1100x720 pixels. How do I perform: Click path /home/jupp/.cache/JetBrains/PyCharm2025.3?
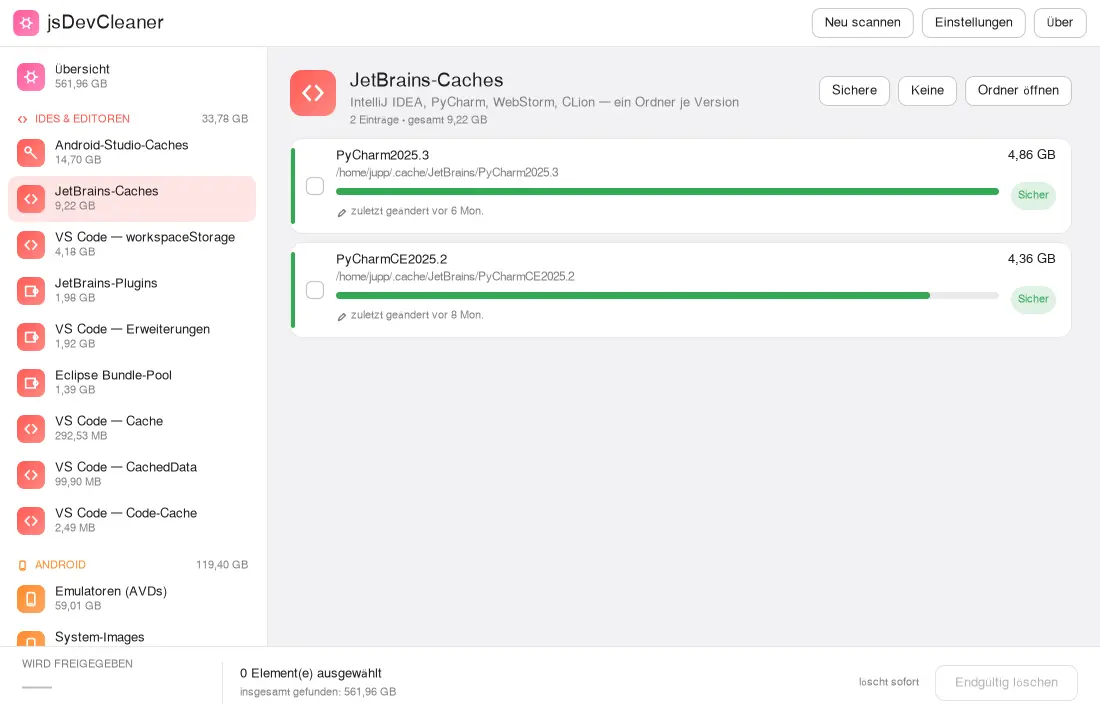(x=447, y=173)
